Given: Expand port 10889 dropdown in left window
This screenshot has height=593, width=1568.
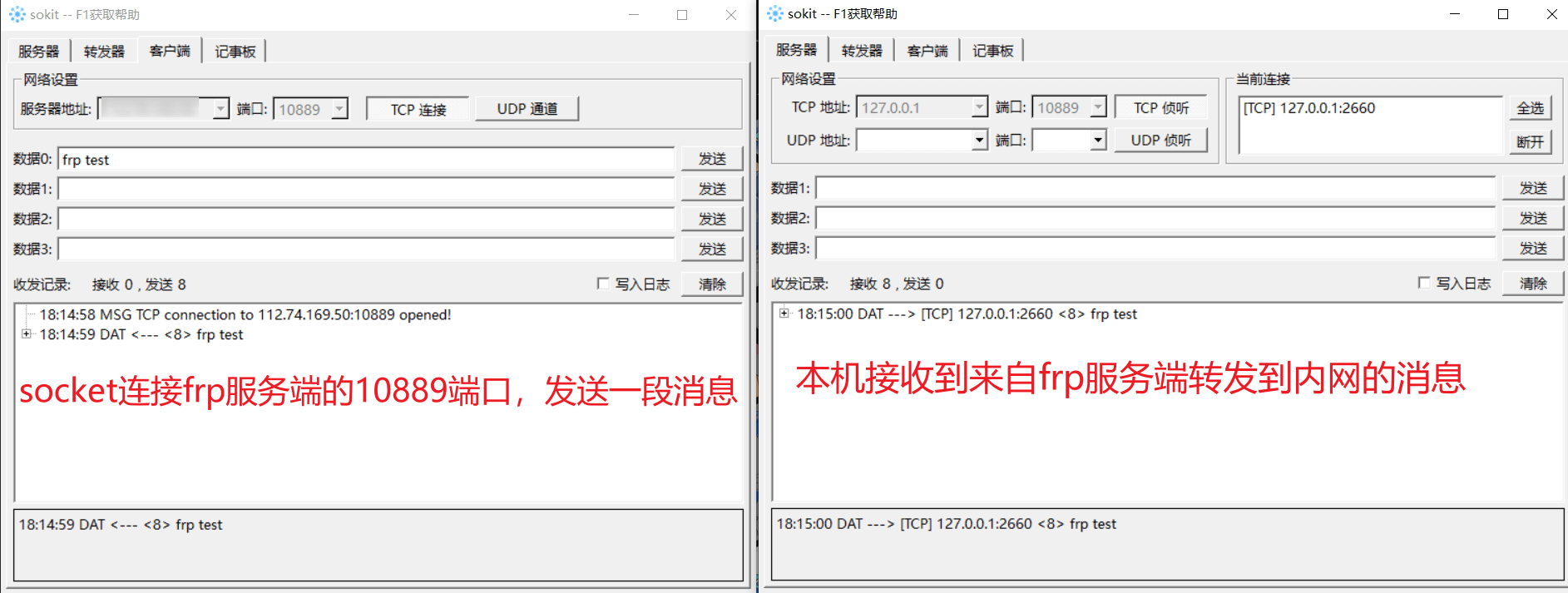Looking at the screenshot, I should 339,109.
